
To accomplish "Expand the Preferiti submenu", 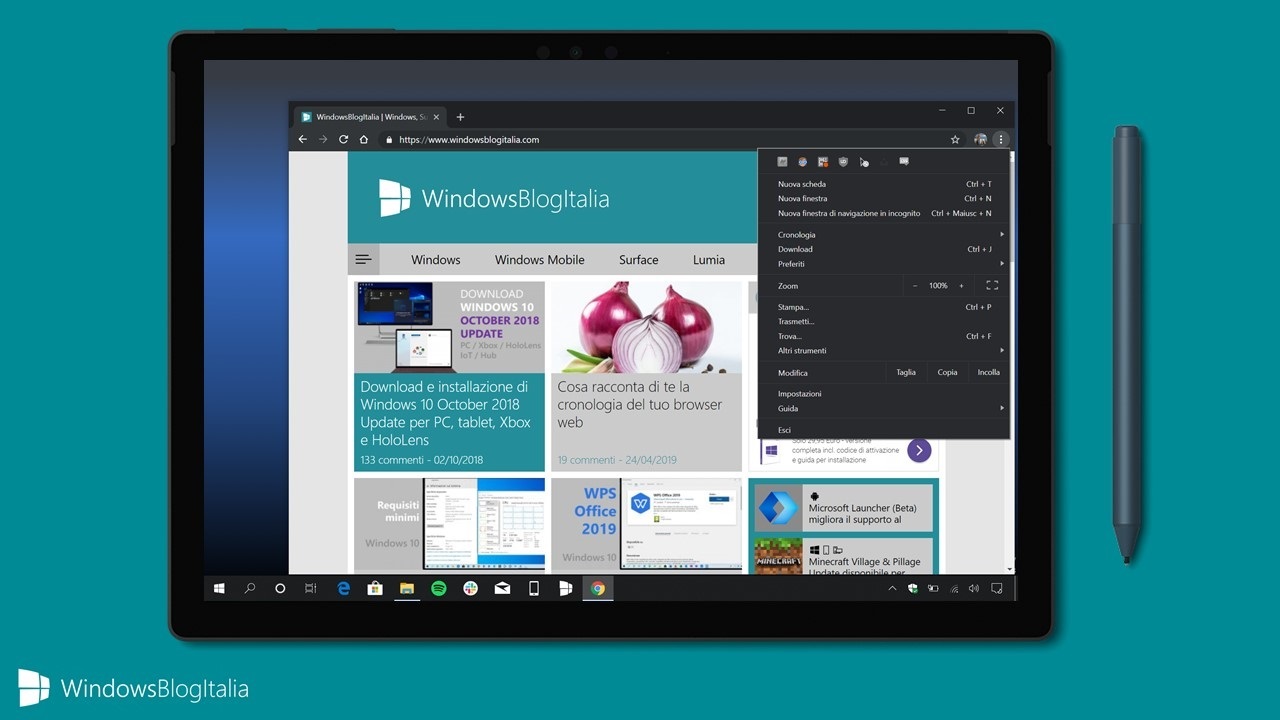I will click(884, 264).
